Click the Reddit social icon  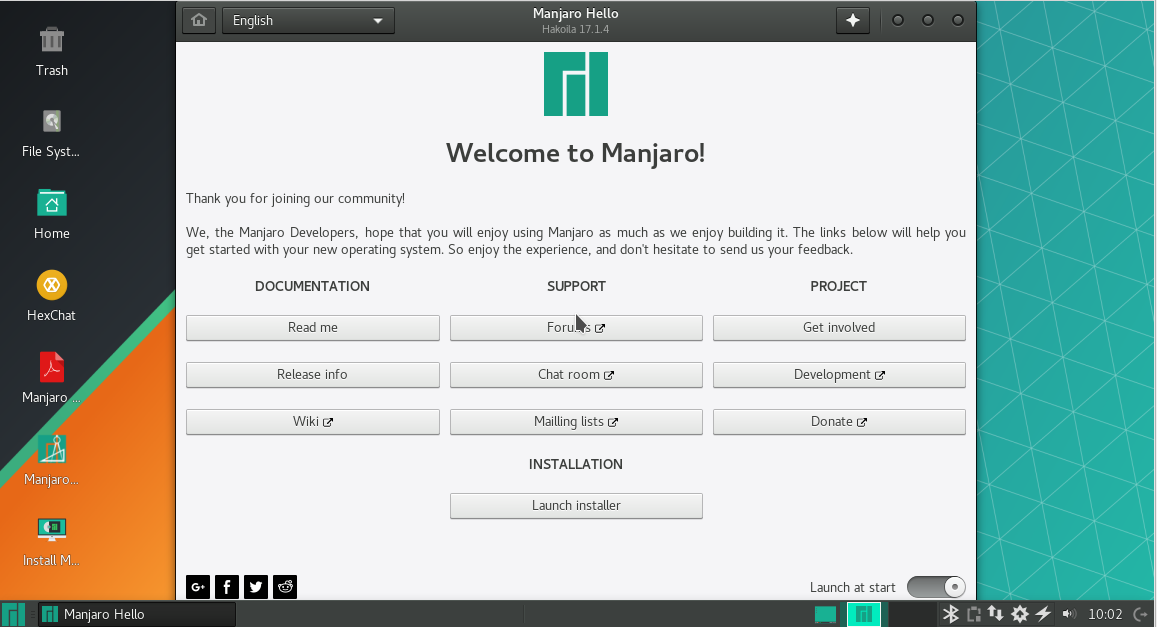pos(284,587)
